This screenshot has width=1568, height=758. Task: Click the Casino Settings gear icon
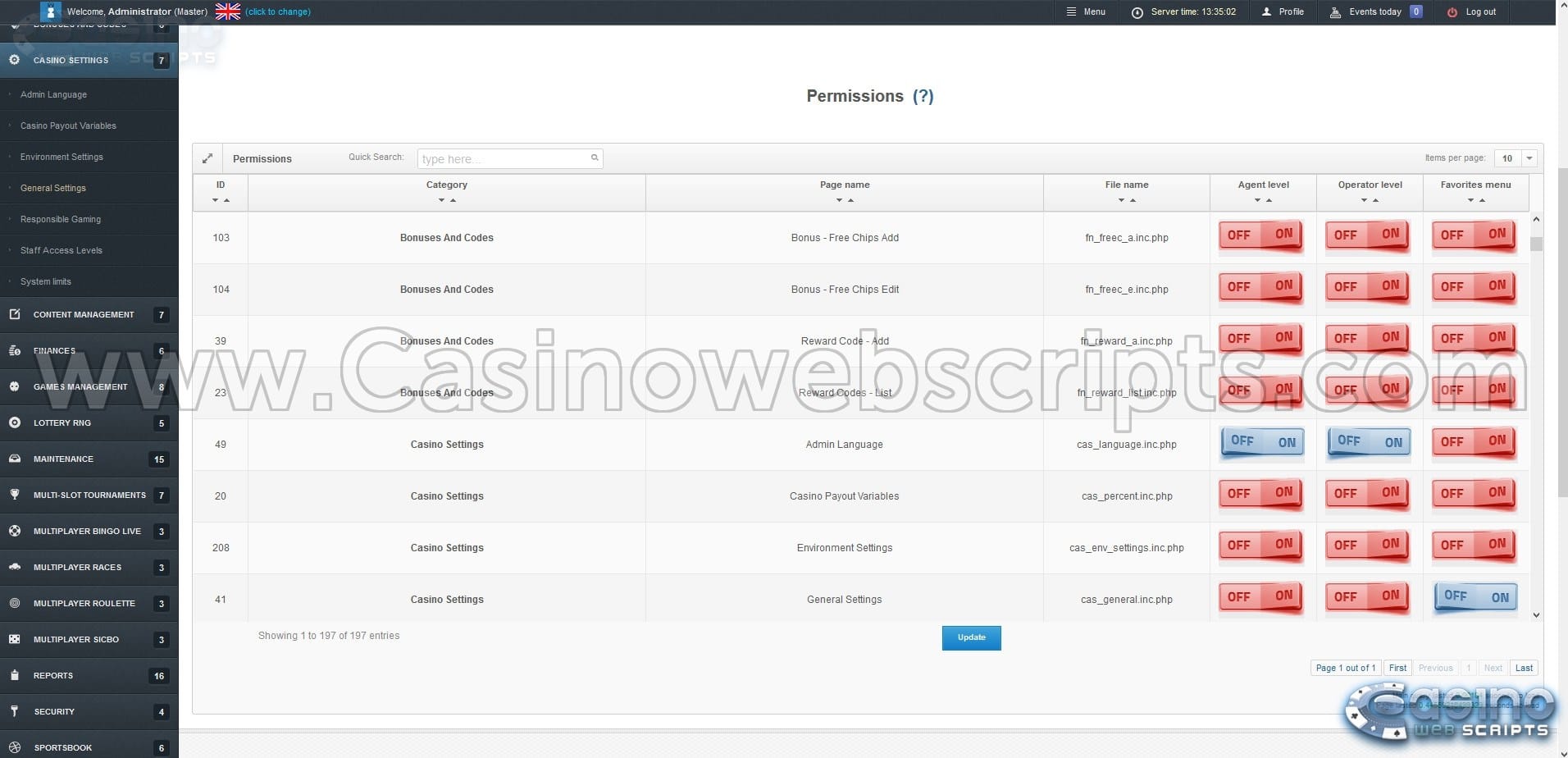(14, 60)
